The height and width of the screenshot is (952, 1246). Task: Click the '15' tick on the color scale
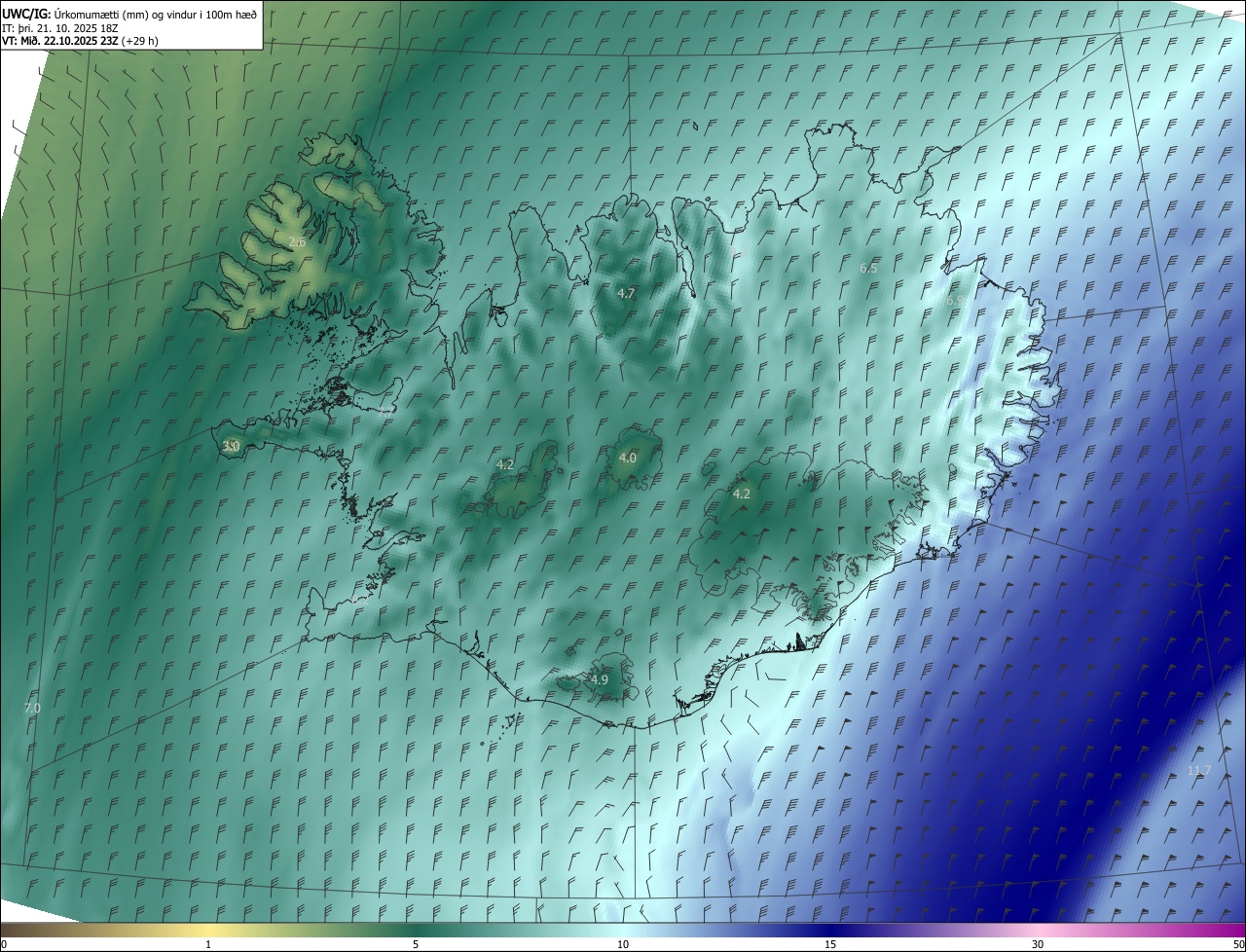click(830, 944)
